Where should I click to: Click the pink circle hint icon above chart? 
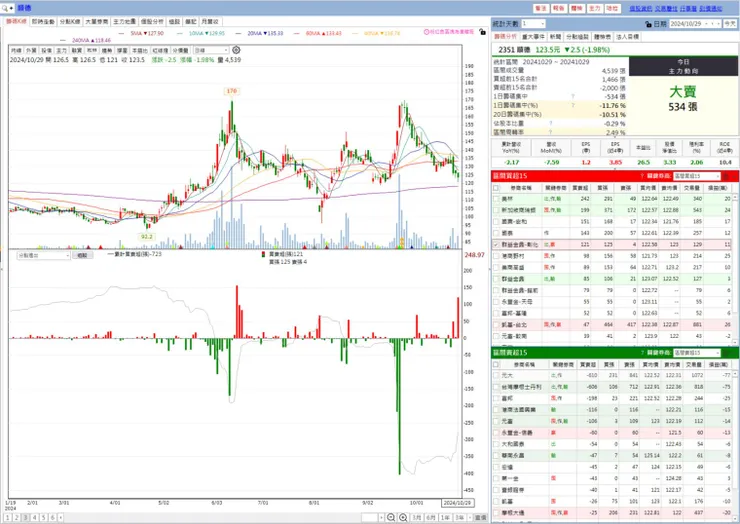pyautogui.click(x=427, y=32)
